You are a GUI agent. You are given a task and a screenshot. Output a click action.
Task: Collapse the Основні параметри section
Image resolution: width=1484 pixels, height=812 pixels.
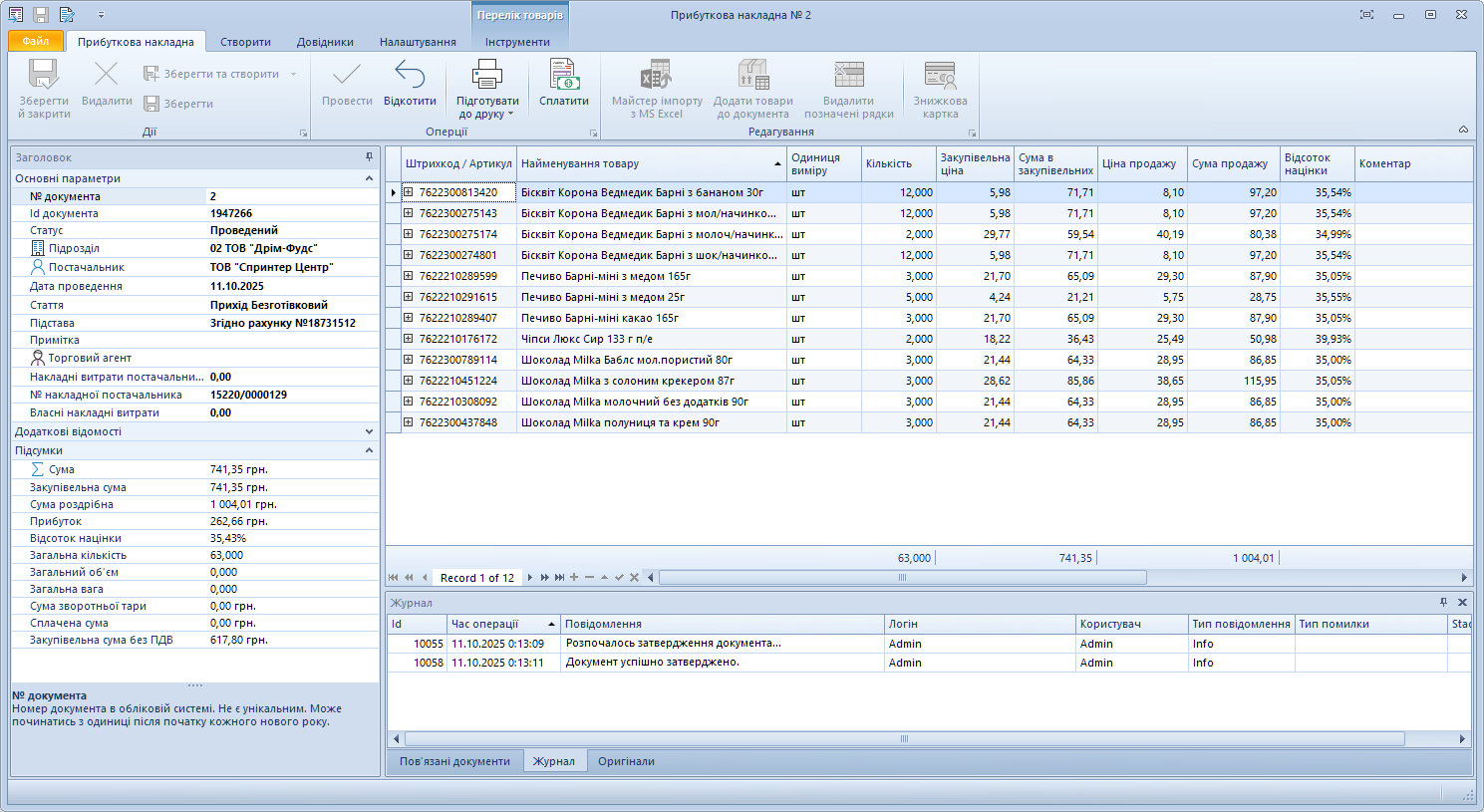[369, 178]
